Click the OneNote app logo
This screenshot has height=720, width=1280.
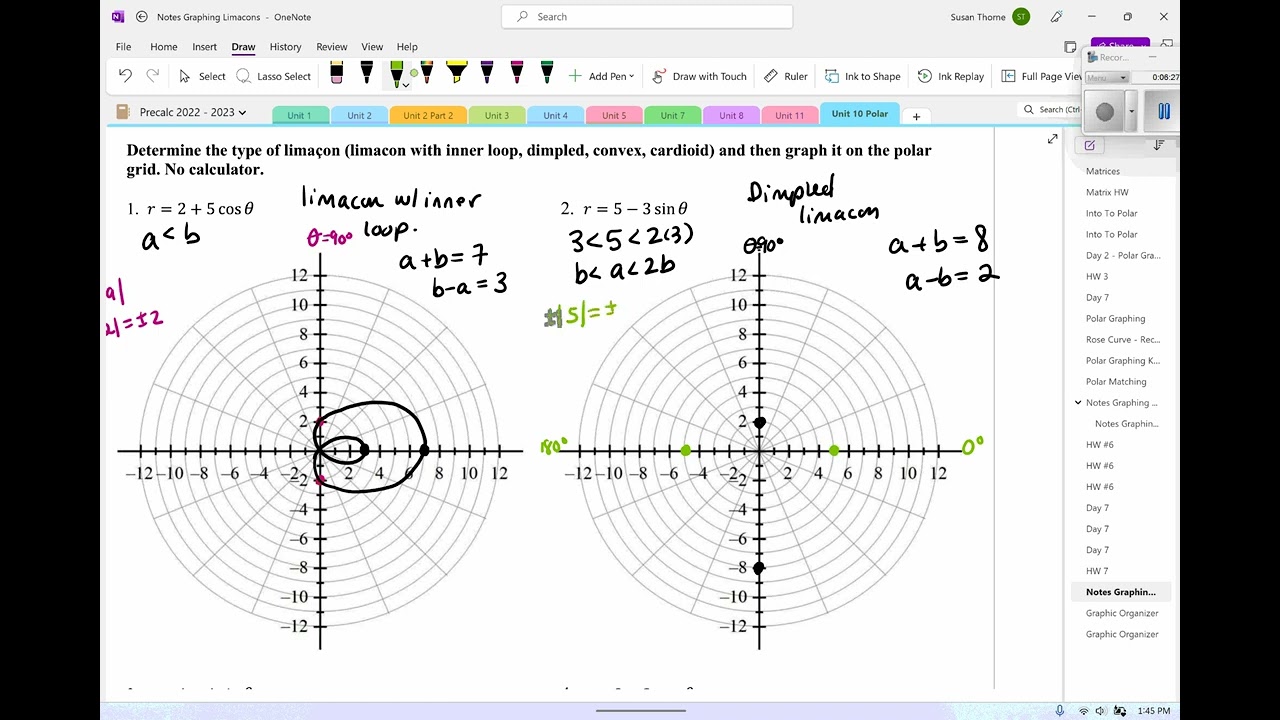(118, 16)
